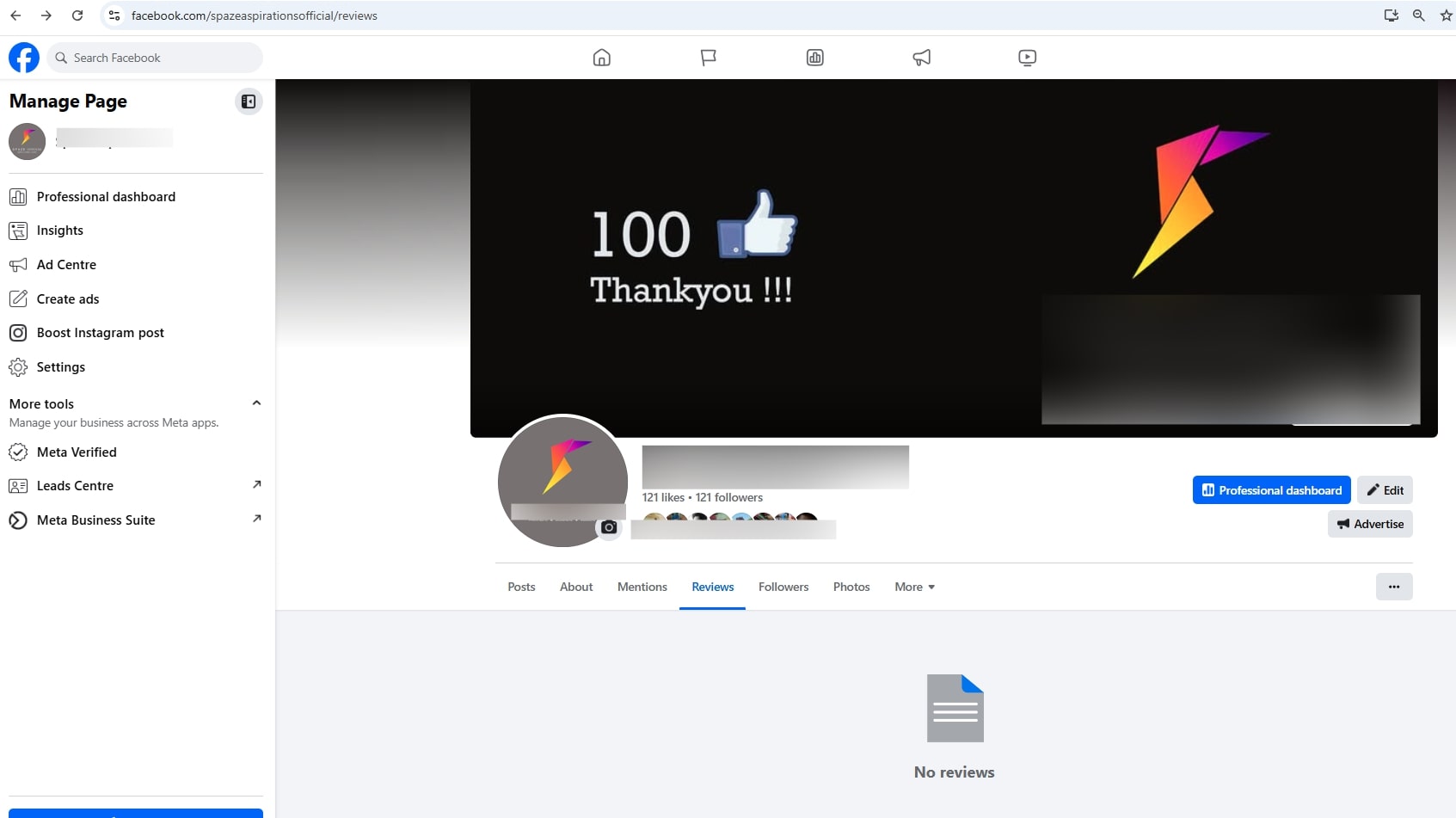Click the Professional dashboard button
This screenshot has height=818, width=1456.
tap(1271, 489)
